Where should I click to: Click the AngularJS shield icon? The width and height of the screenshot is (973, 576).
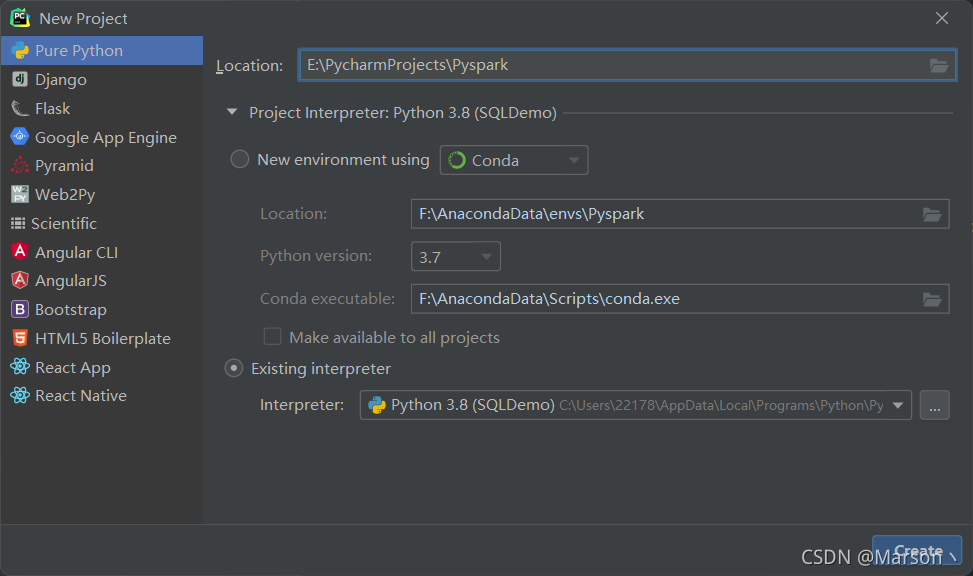[20, 280]
